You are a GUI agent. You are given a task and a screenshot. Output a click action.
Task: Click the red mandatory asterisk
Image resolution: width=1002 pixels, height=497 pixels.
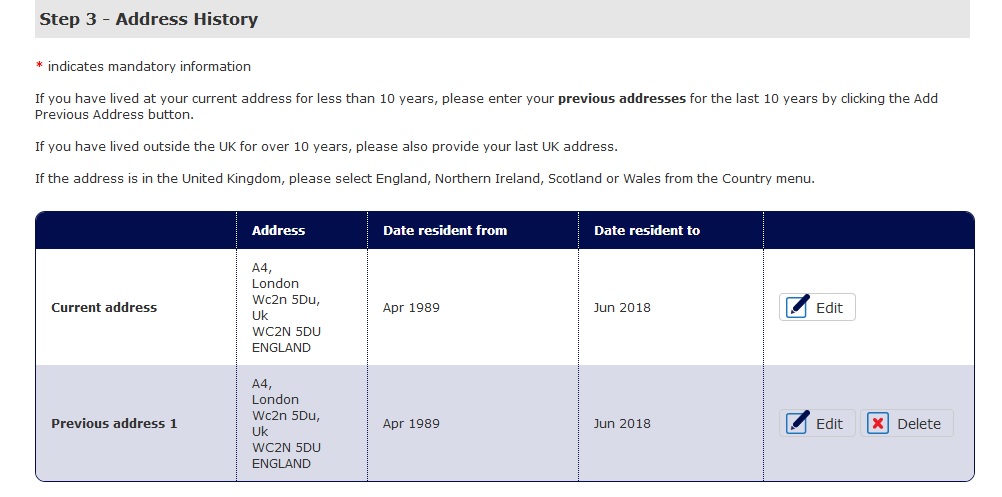coord(39,67)
